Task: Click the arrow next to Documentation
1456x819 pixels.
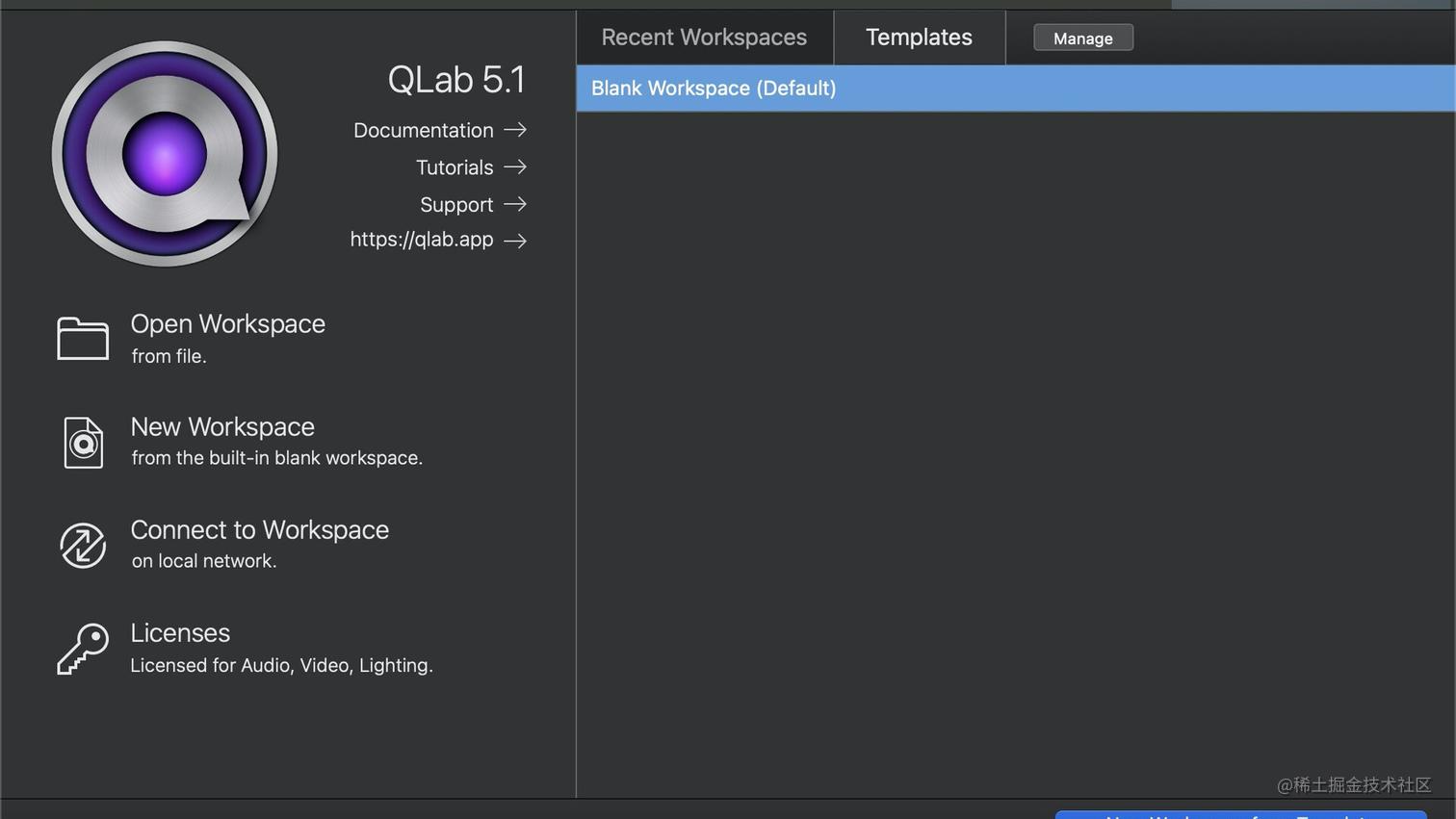Action: [516, 129]
